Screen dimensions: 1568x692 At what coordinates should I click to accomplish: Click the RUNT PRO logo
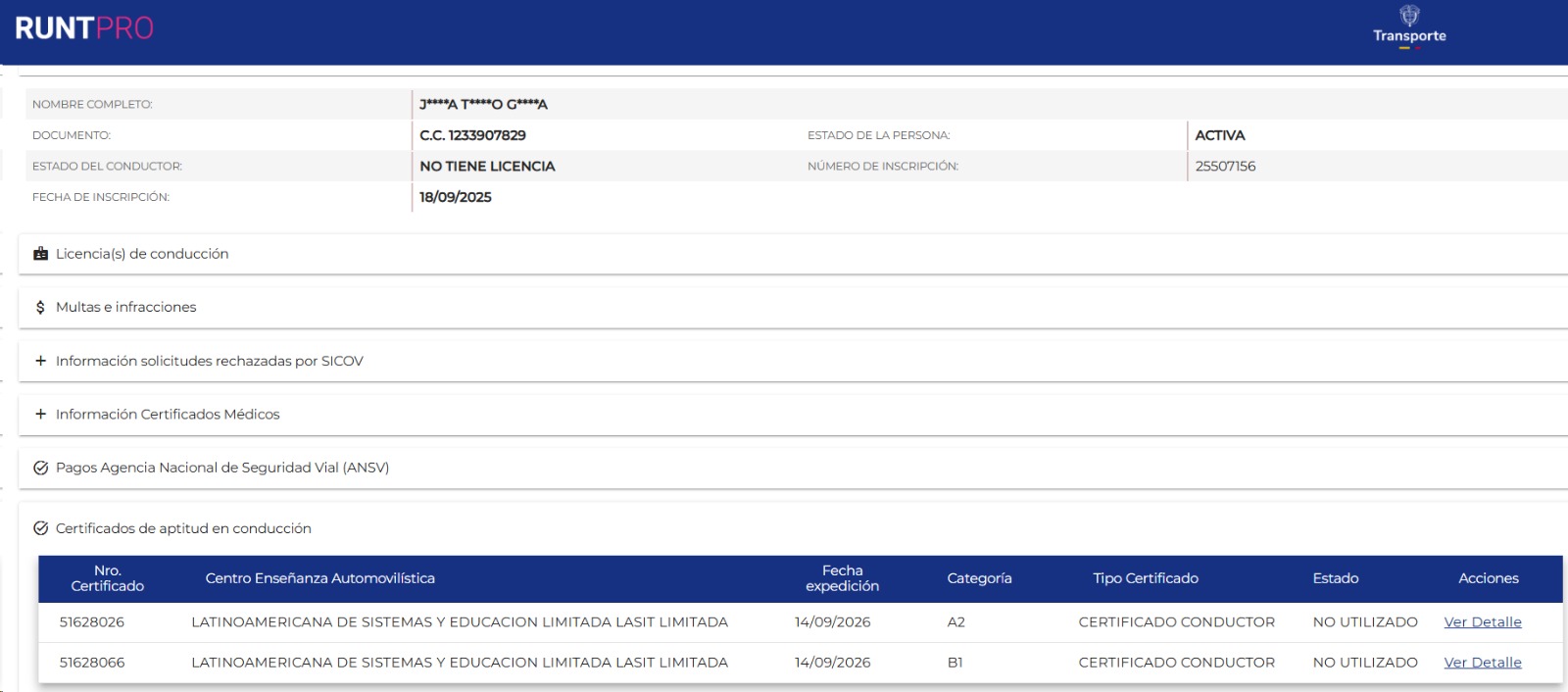coord(84,28)
